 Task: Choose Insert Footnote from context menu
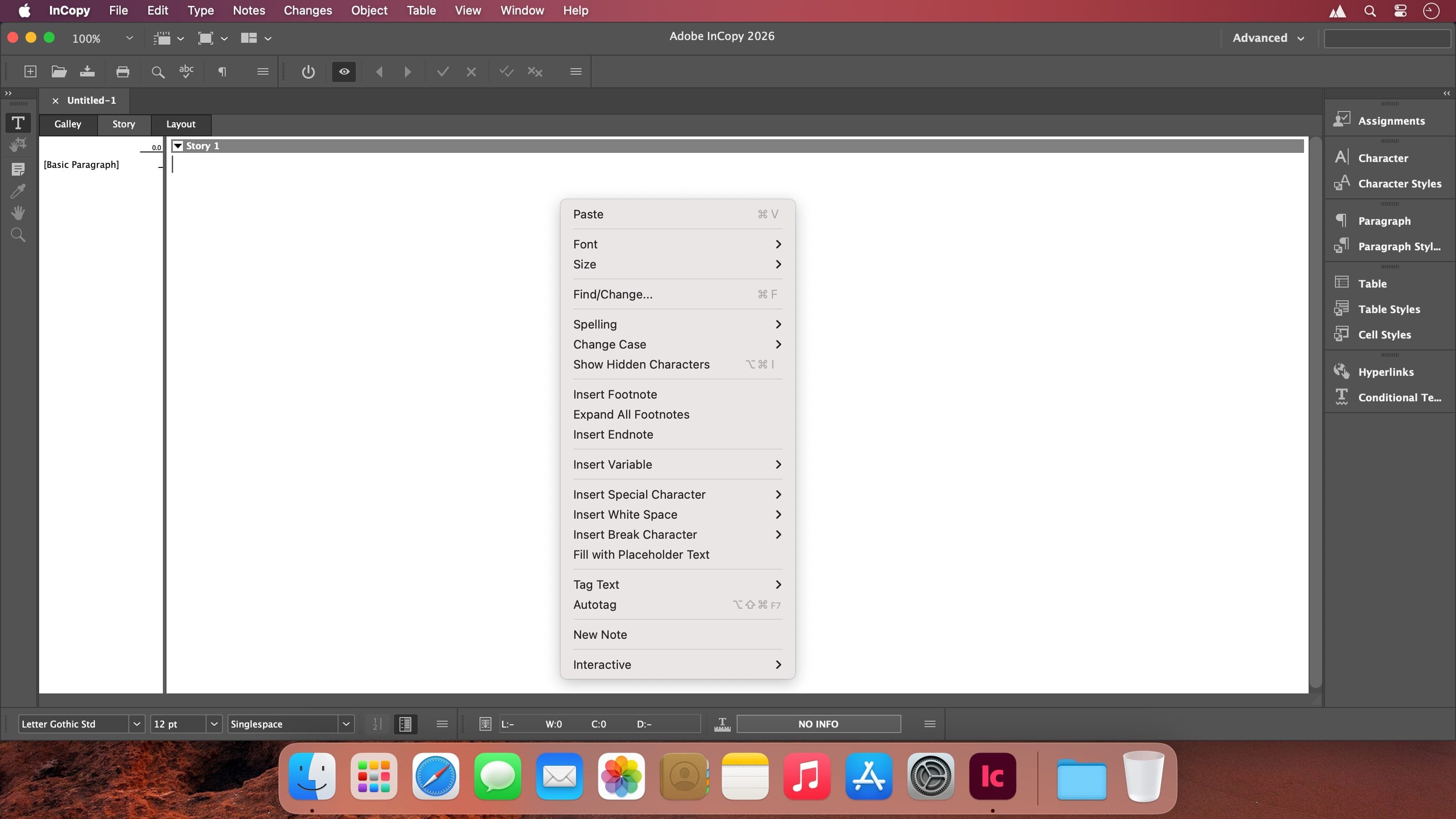pyautogui.click(x=614, y=394)
